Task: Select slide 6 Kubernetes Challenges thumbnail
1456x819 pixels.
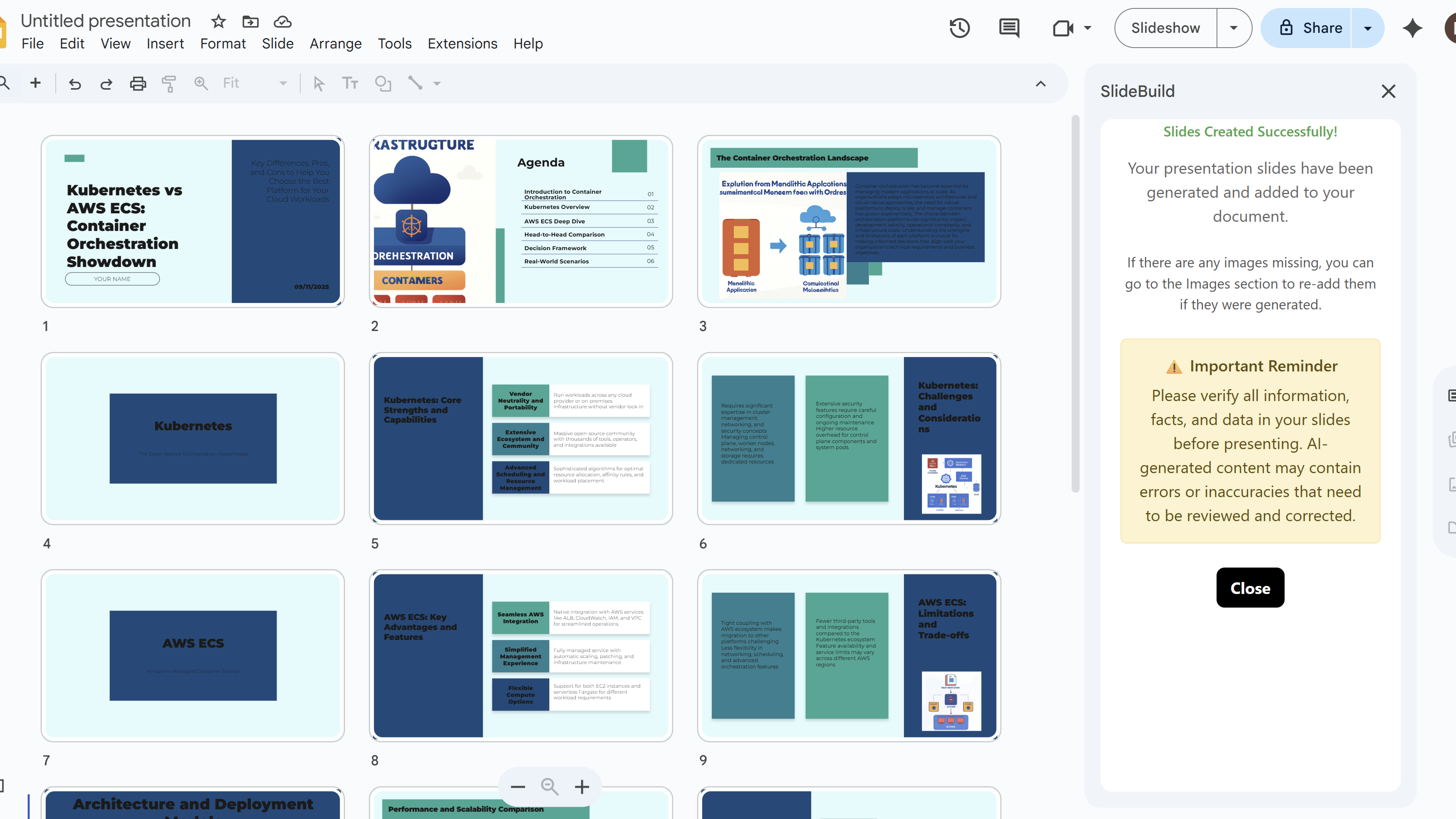Action: pos(849,438)
